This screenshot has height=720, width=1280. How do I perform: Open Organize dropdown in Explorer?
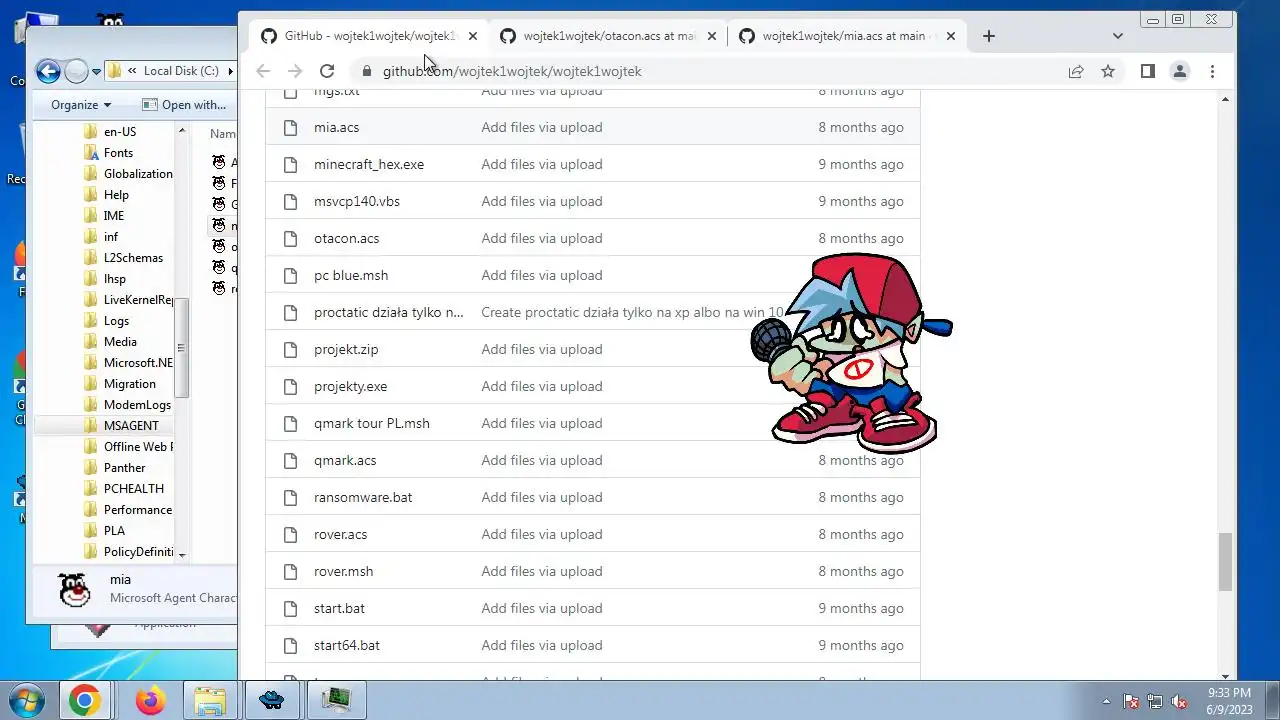tap(81, 104)
